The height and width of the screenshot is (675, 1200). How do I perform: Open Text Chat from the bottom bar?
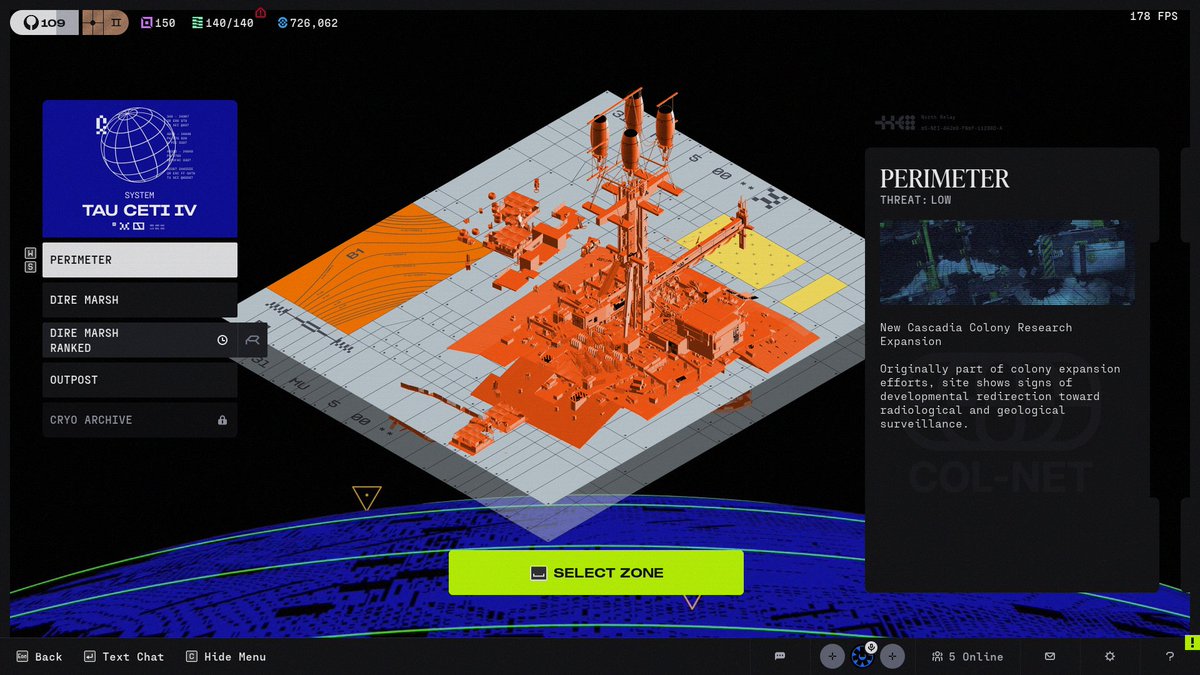(x=123, y=657)
